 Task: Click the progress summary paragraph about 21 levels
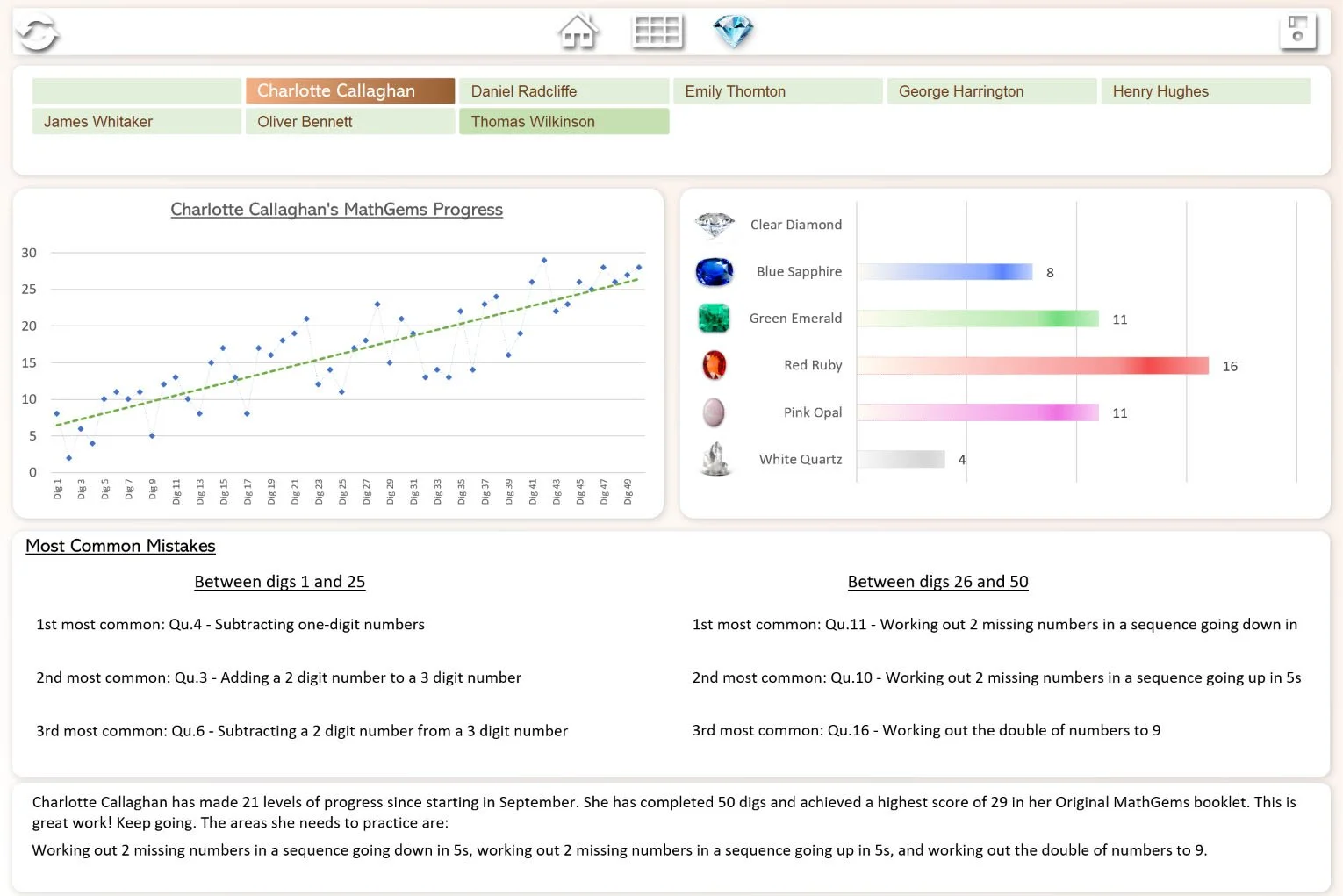coord(664,812)
